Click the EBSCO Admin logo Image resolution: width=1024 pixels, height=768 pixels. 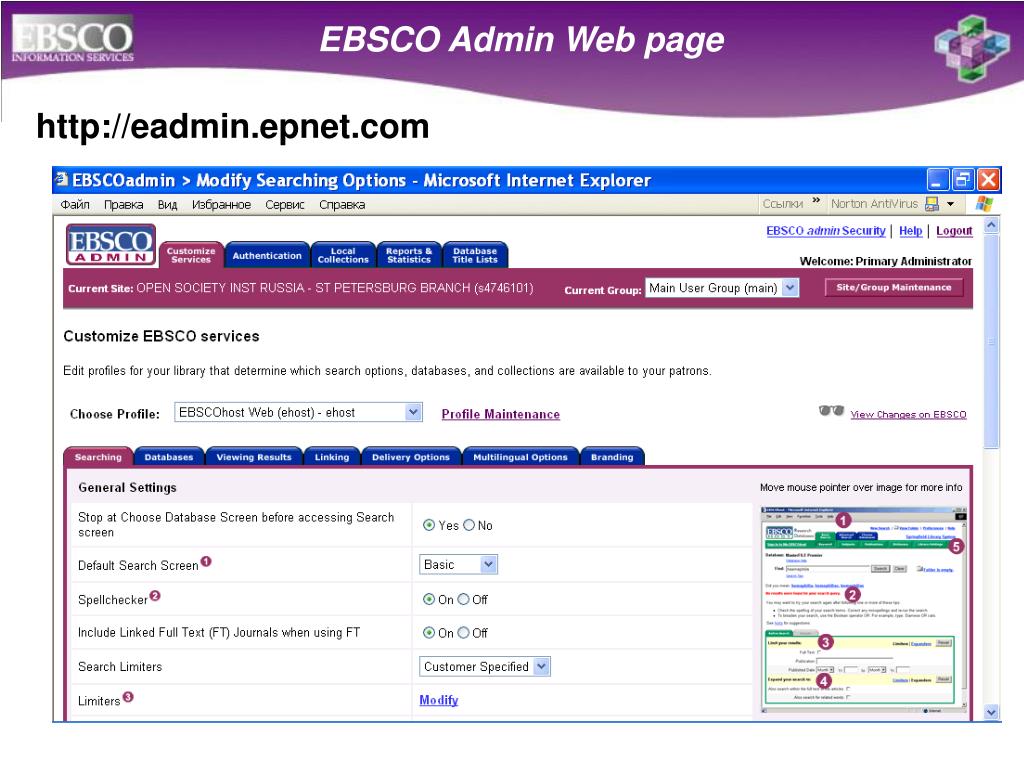point(110,245)
